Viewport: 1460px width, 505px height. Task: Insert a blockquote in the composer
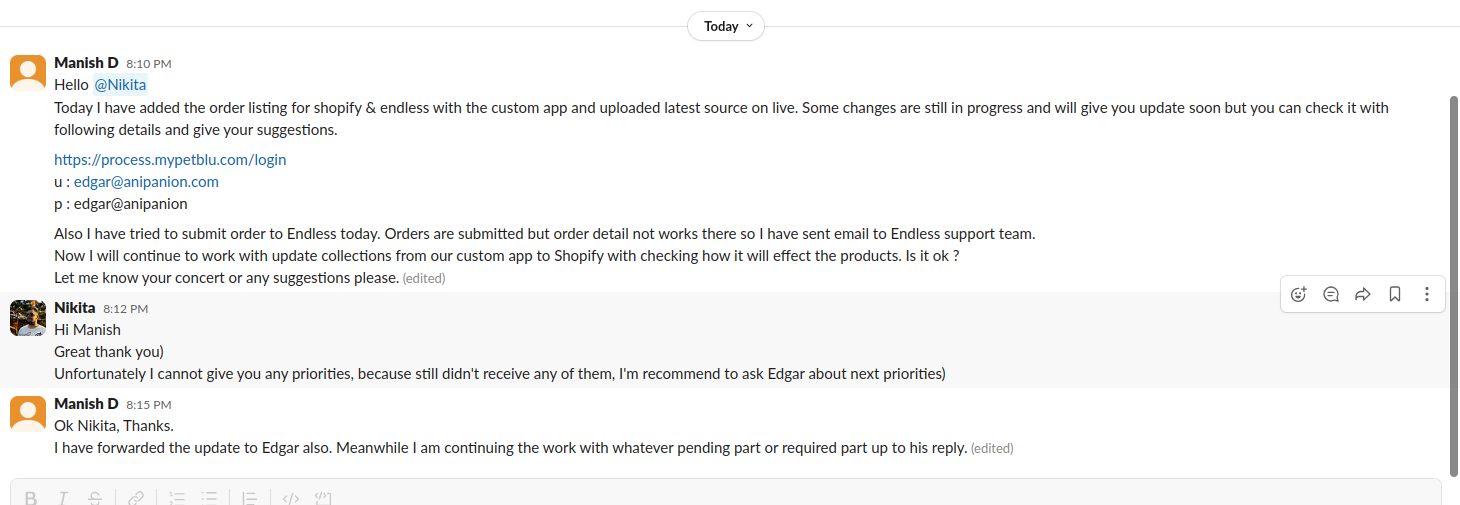(x=250, y=498)
